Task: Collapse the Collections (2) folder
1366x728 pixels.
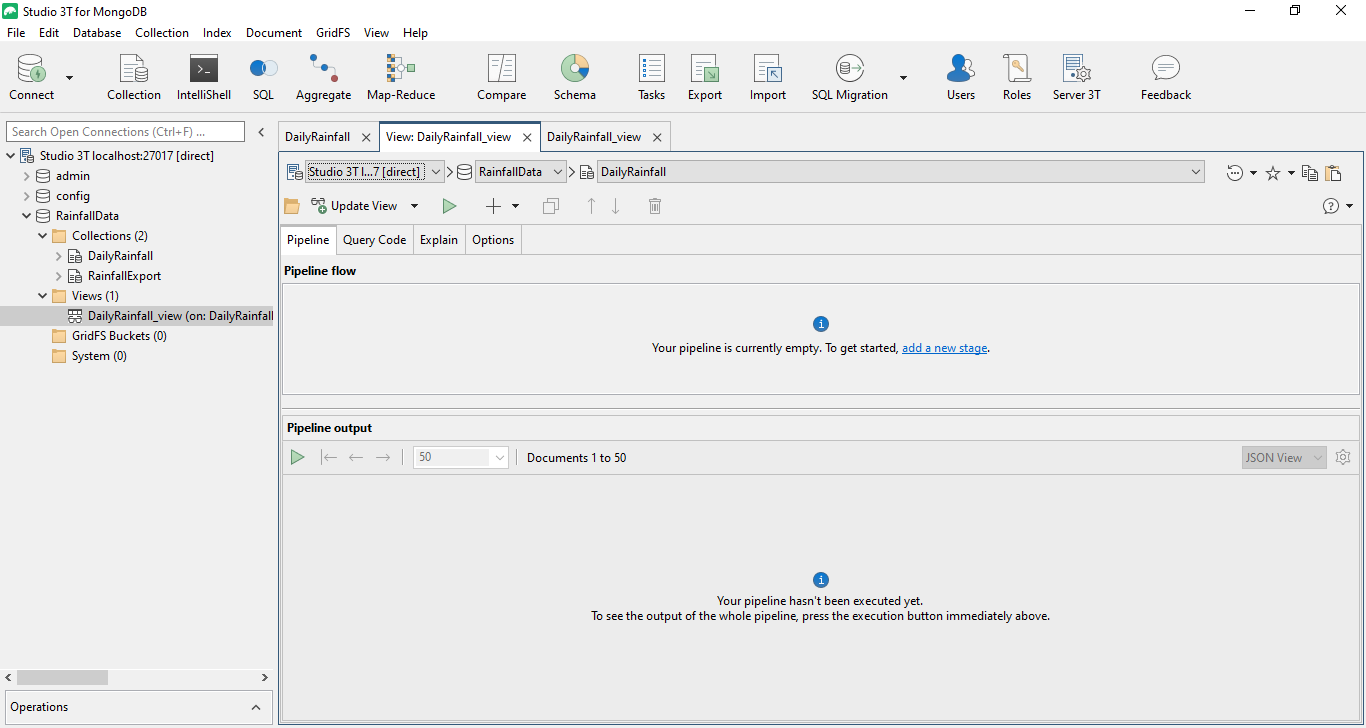Action: [x=42, y=235]
